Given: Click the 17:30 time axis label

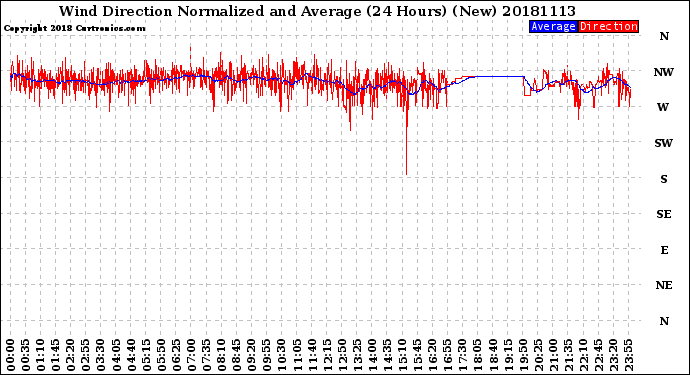Looking at the screenshot, I should click(x=463, y=355).
